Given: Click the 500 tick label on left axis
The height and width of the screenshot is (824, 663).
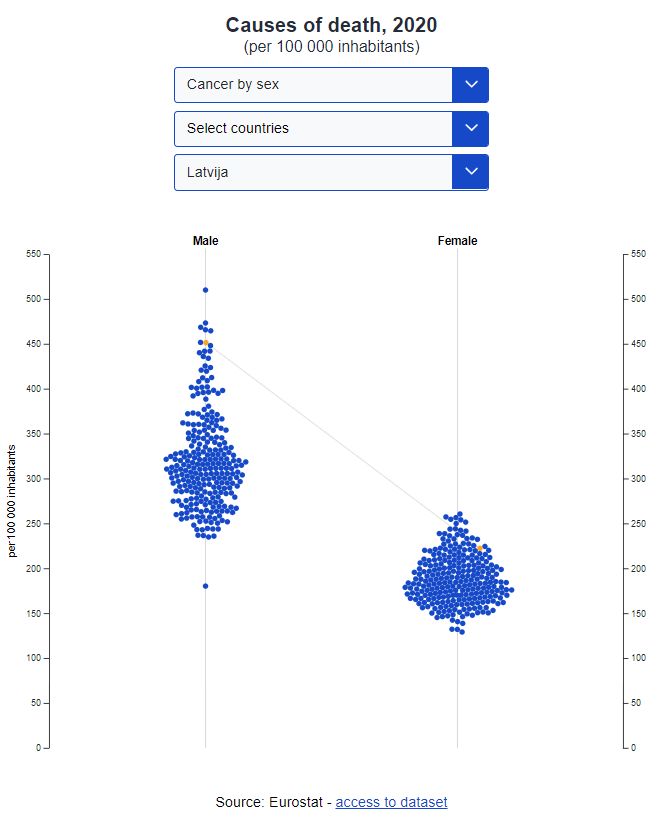Looking at the screenshot, I should click(33, 299).
